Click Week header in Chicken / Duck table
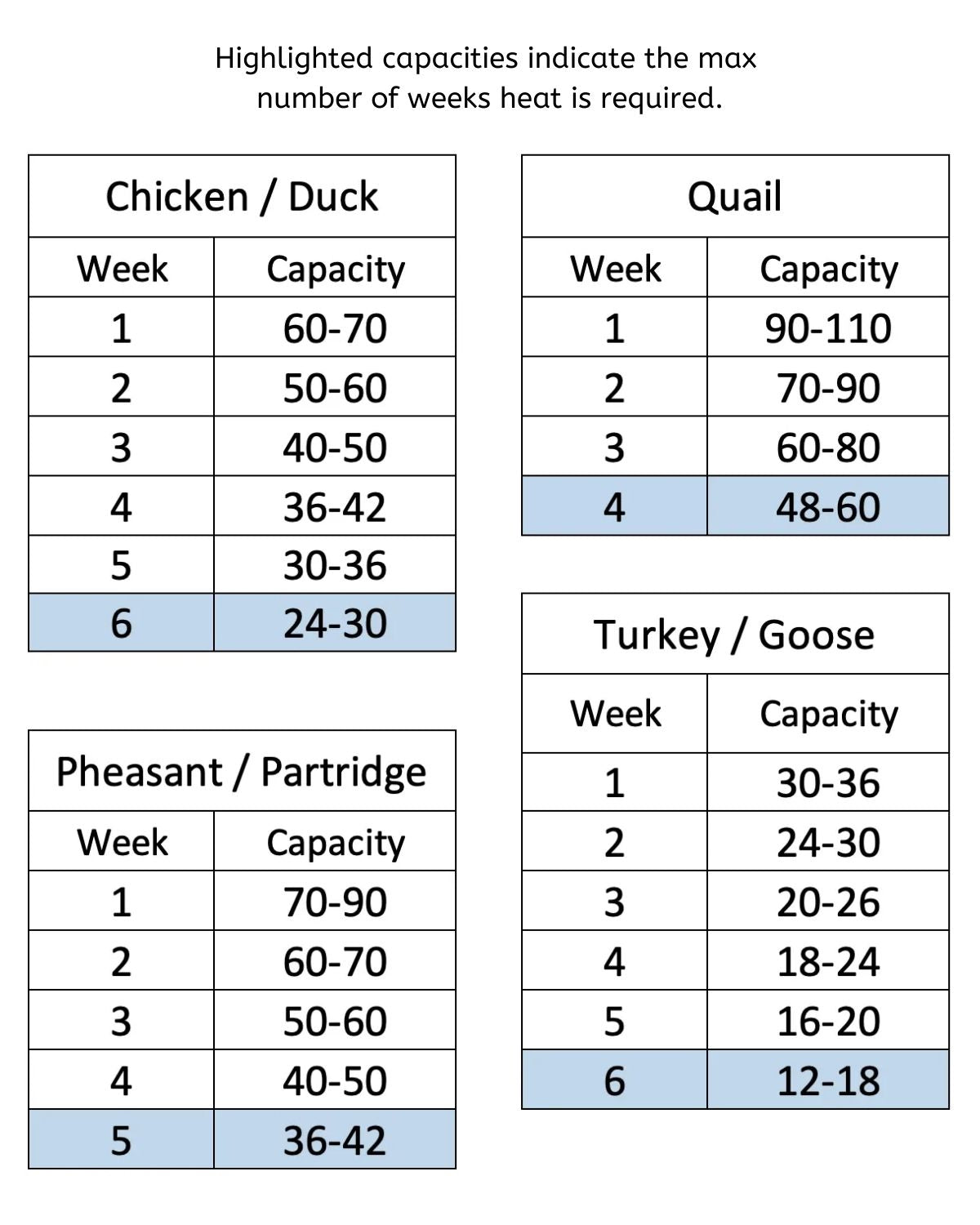This screenshot has height=1225, width=980. click(122, 268)
